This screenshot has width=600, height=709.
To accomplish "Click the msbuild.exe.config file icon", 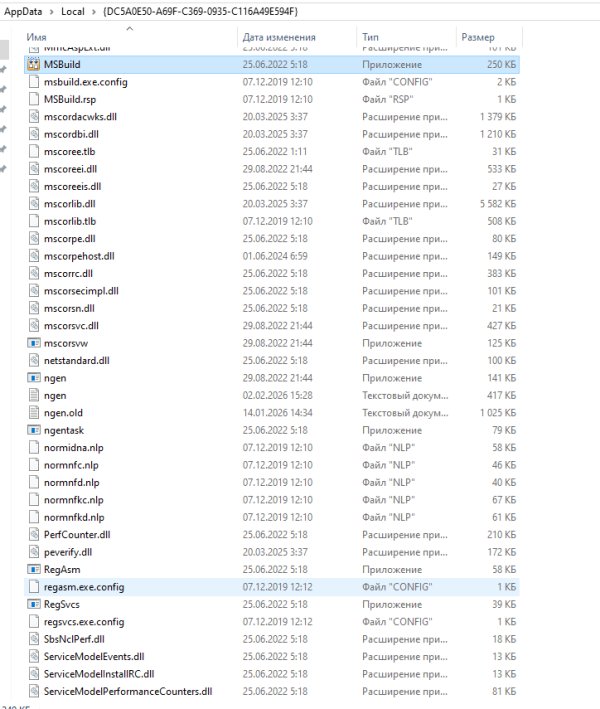I will [x=34, y=82].
